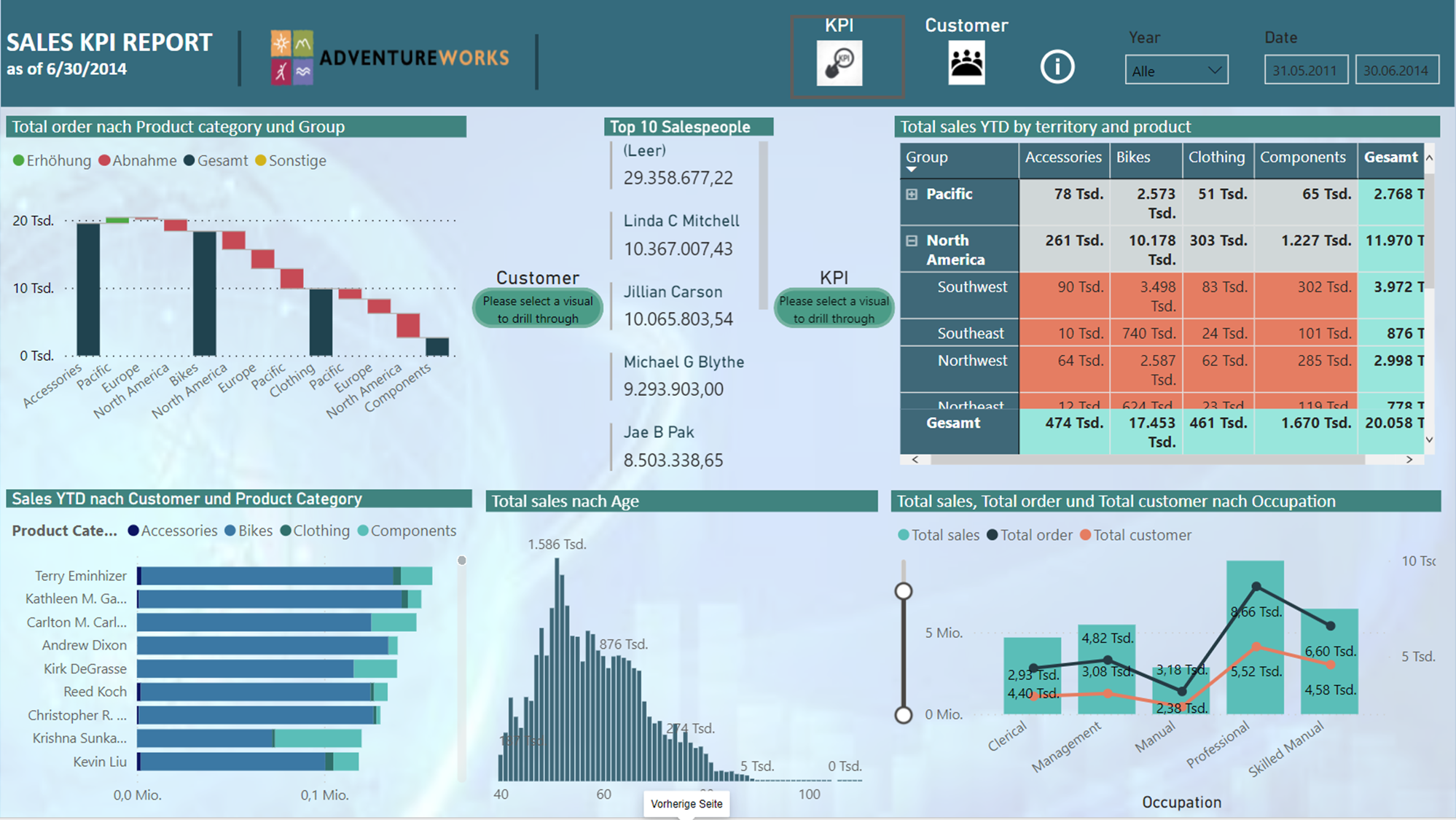Select Kevin Liu customer bar

[x=248, y=762]
